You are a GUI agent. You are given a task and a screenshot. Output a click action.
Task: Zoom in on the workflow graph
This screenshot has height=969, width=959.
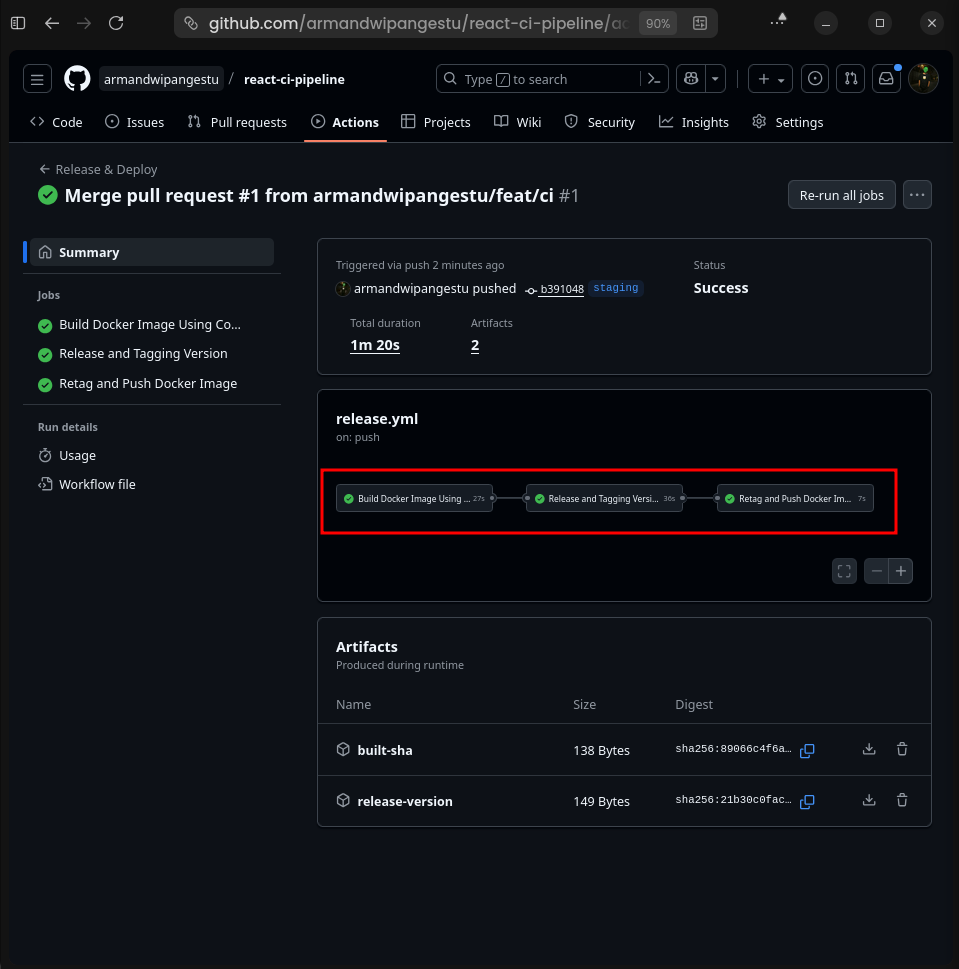pyautogui.click(x=901, y=571)
